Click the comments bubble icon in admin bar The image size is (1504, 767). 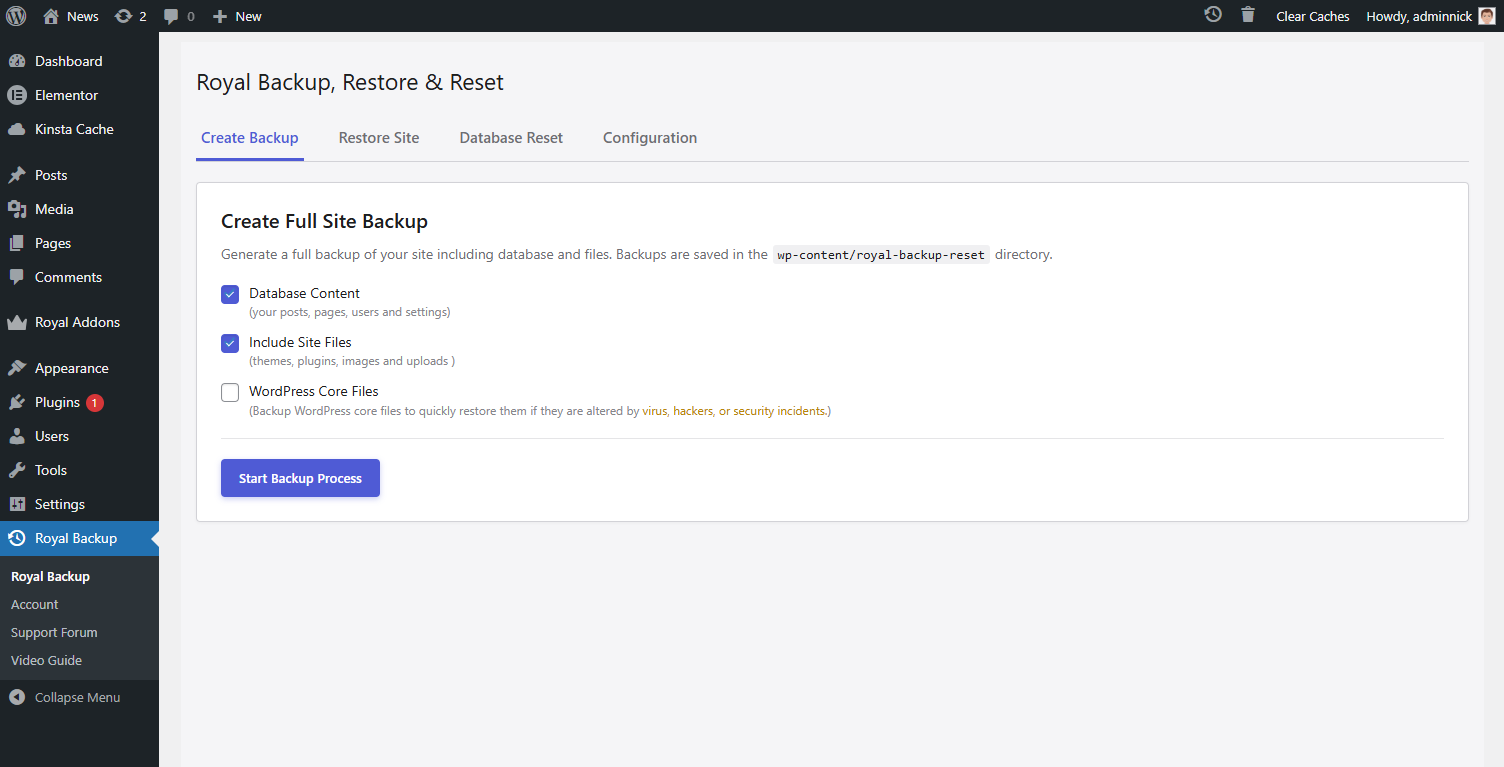tap(171, 16)
